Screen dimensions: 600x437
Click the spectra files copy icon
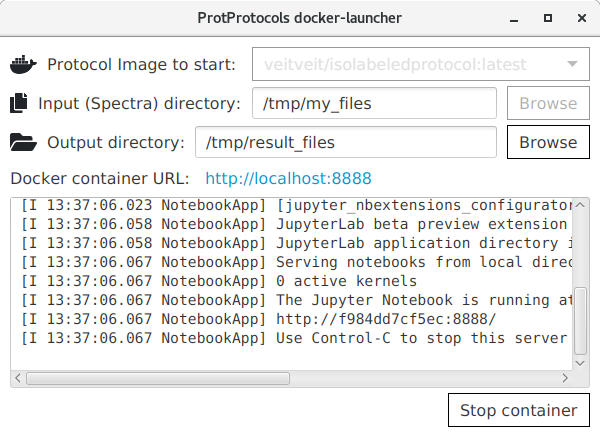[x=19, y=103]
